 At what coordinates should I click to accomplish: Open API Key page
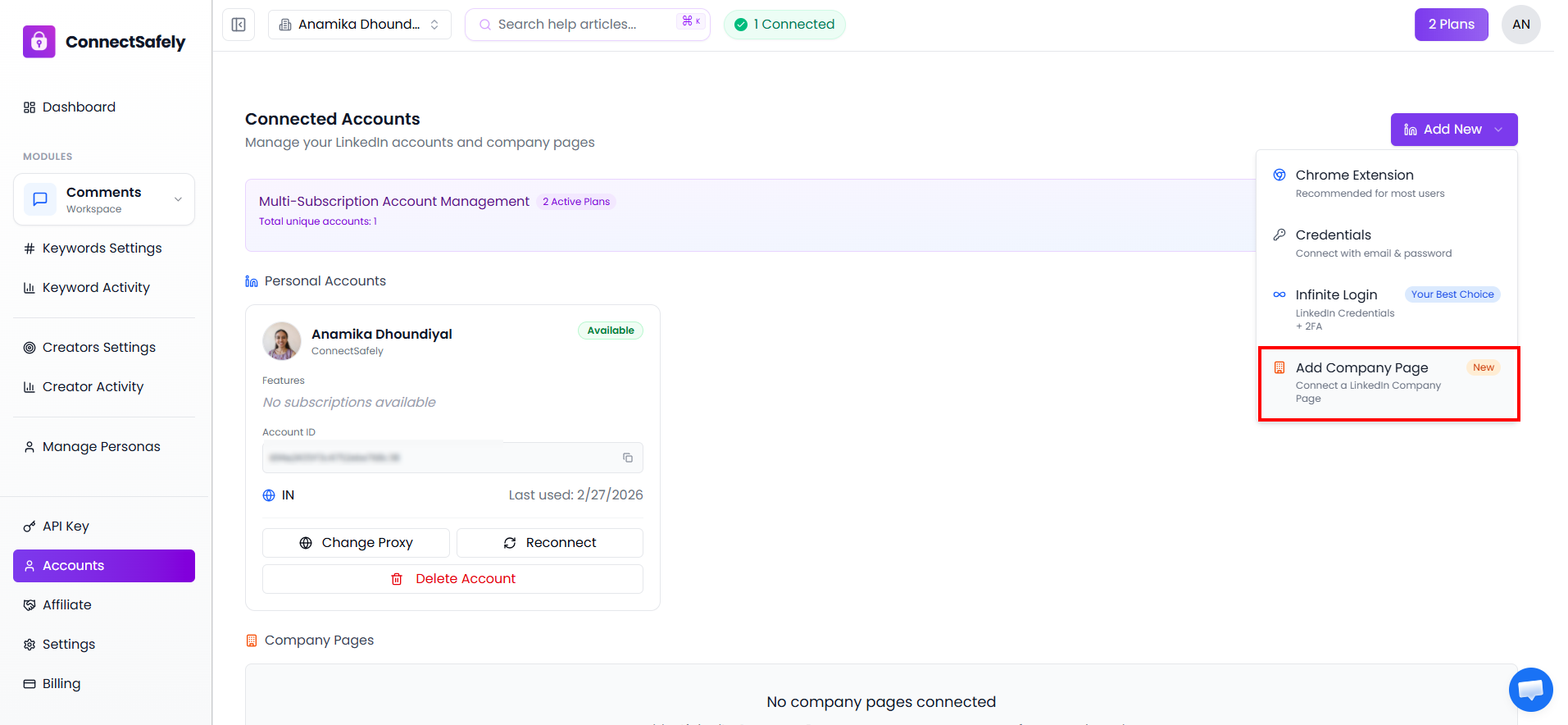(104, 527)
